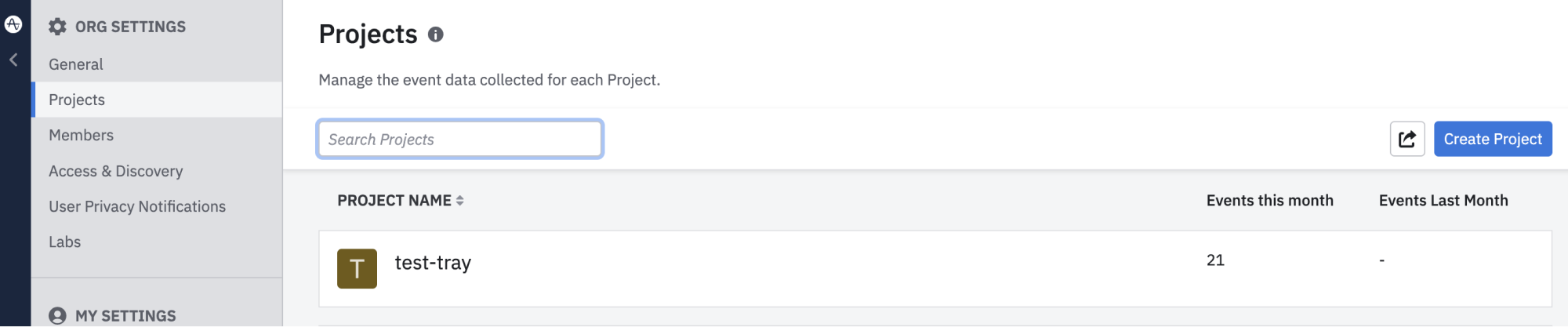Open Access & Discovery settings
This screenshot has width=1568, height=327.
point(115,171)
